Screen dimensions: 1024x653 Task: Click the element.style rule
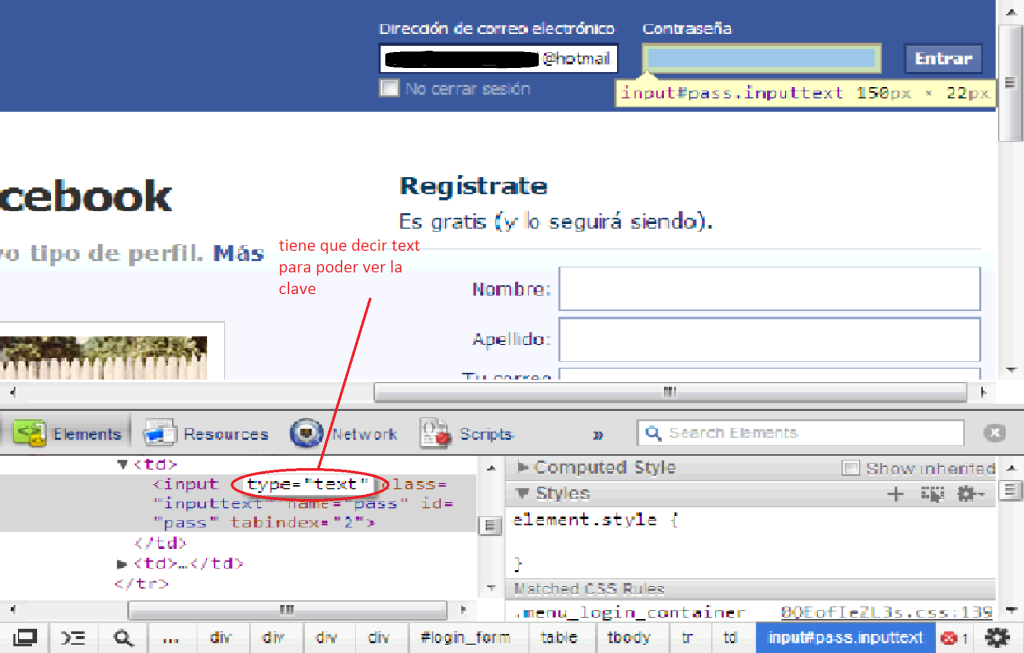595,520
